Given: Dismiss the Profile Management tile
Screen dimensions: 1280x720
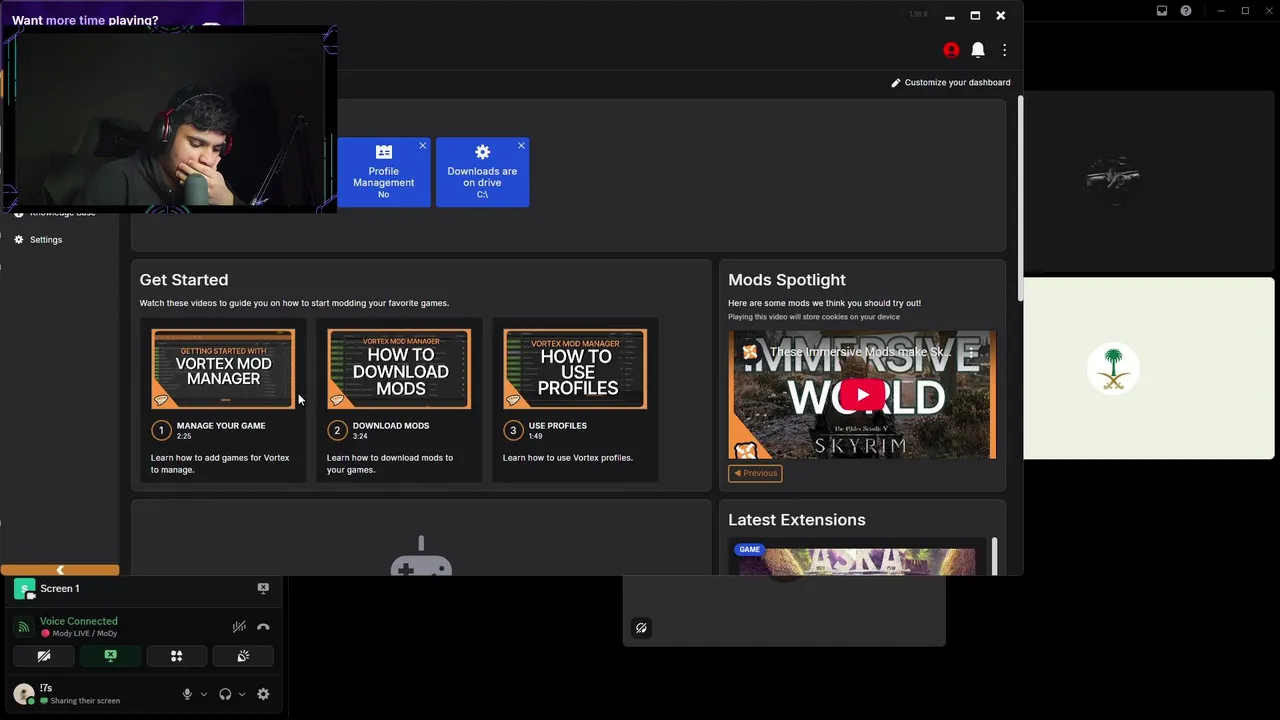Looking at the screenshot, I should click(422, 146).
